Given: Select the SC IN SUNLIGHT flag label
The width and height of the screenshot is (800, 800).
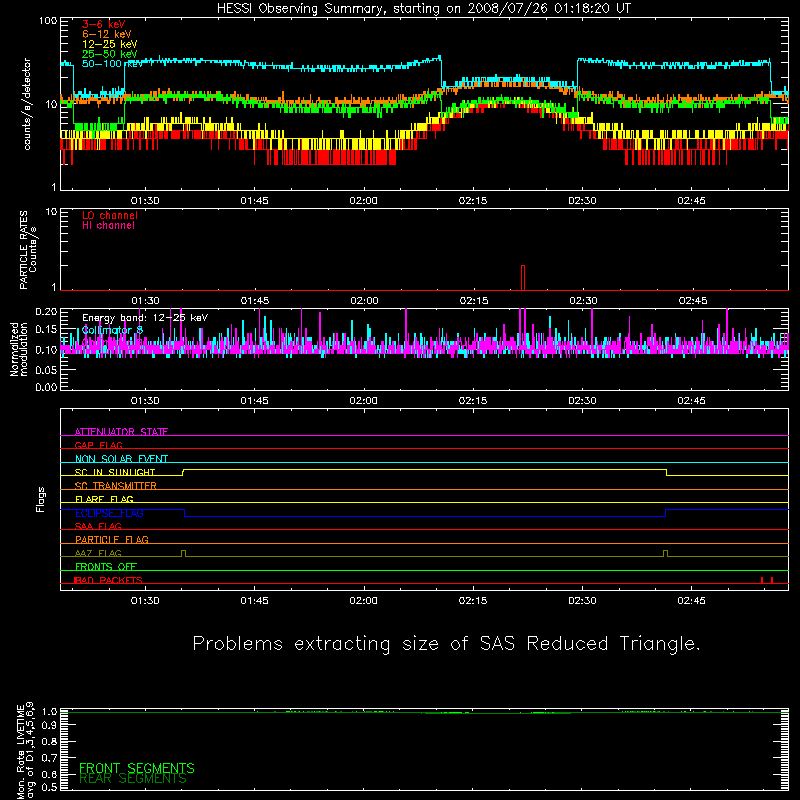Looking at the screenshot, I should point(115,472).
